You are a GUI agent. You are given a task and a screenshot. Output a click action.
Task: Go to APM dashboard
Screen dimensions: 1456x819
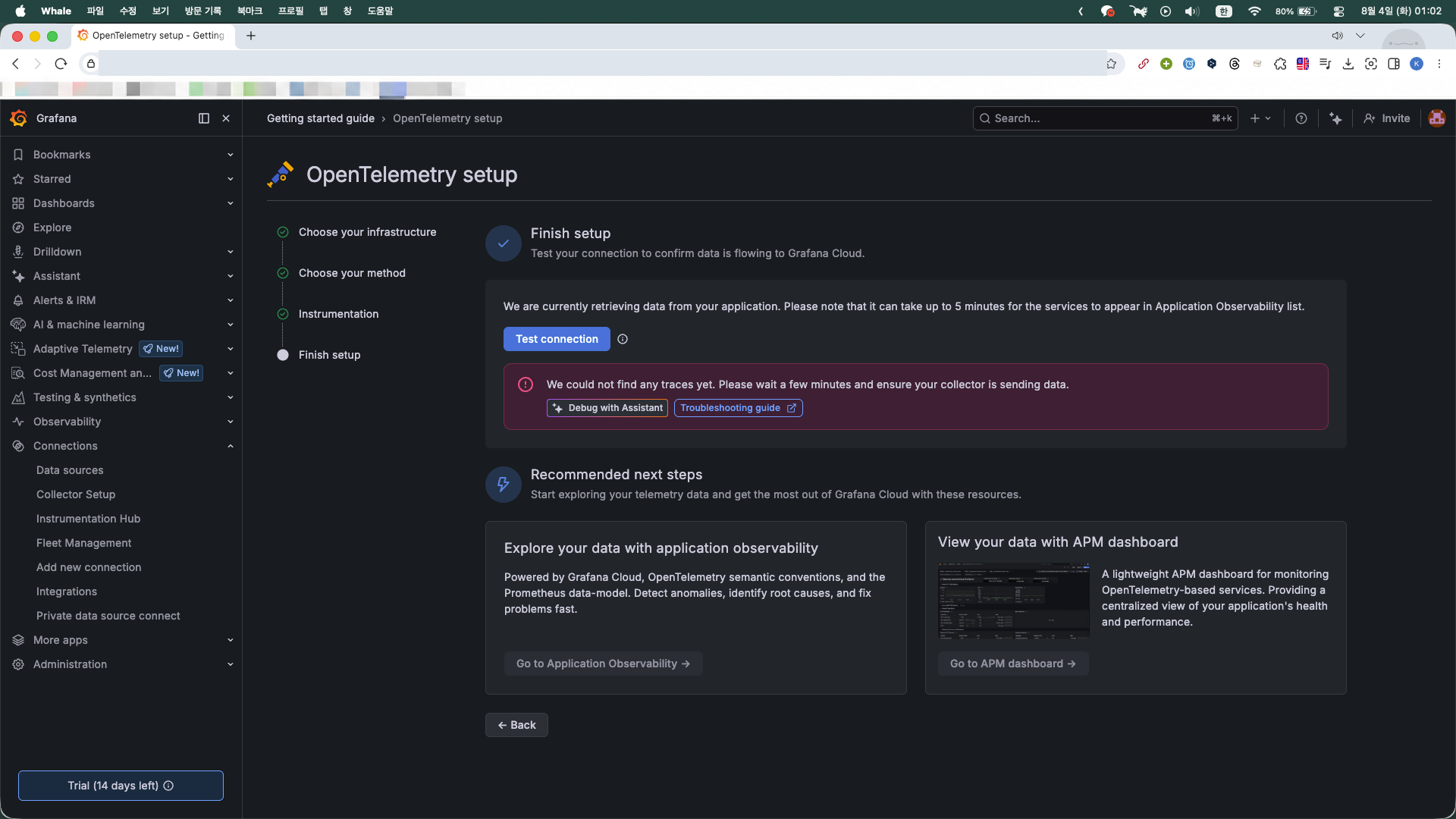click(x=1013, y=664)
